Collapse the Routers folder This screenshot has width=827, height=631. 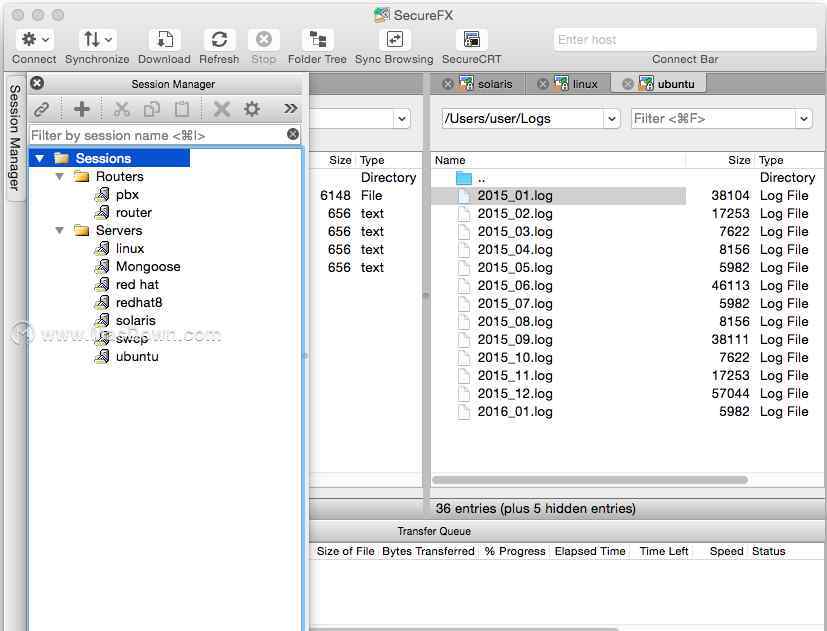click(60, 176)
